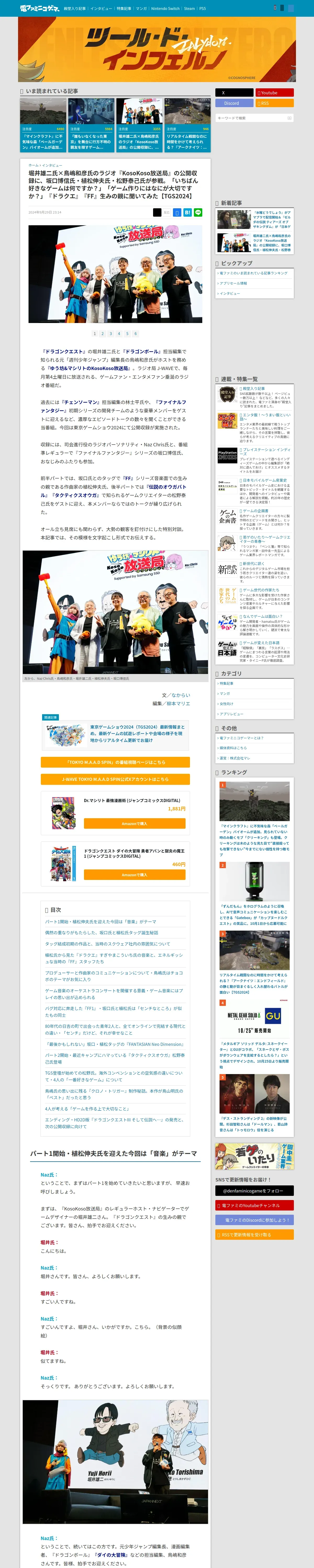Jump to TOC entry タッグ結成初期の作品と
Screen dimensions: 314x1568
coord(107,944)
